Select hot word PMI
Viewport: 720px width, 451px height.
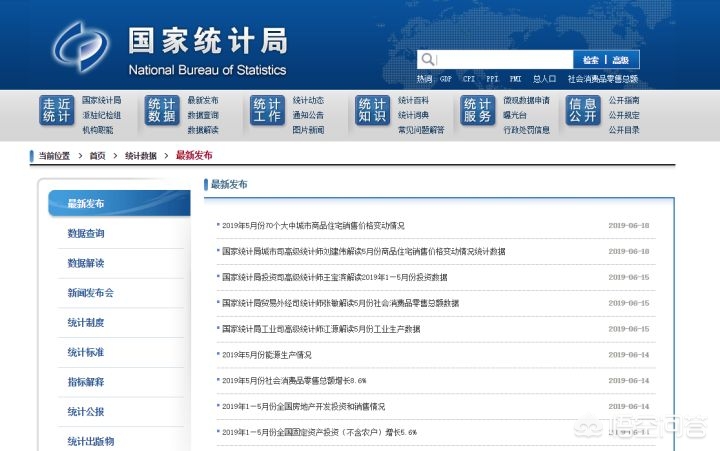click(x=516, y=79)
